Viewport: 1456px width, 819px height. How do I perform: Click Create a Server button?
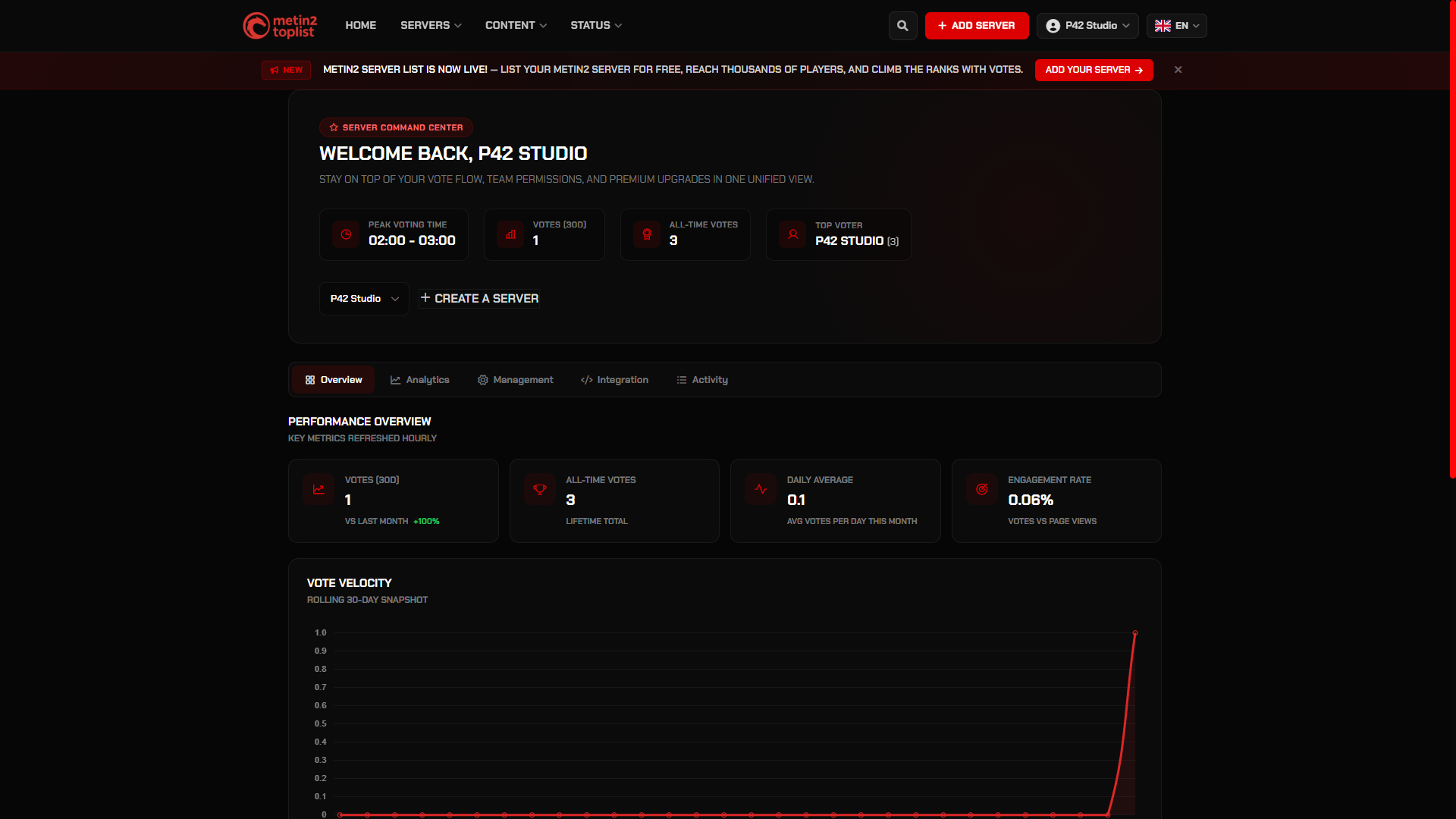point(479,299)
